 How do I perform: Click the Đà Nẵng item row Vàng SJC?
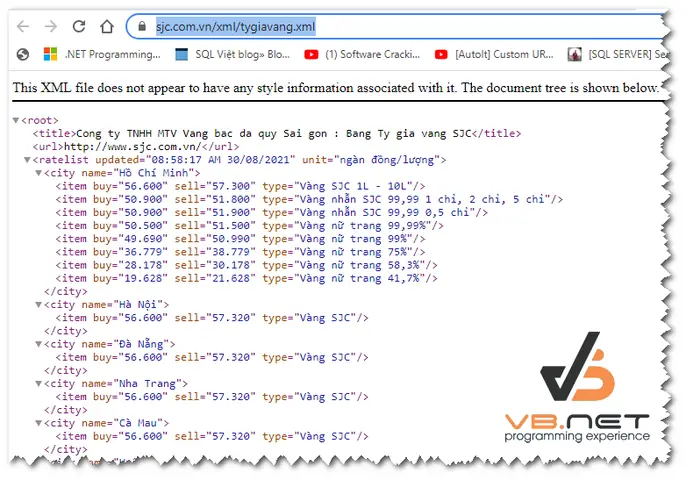point(212,357)
